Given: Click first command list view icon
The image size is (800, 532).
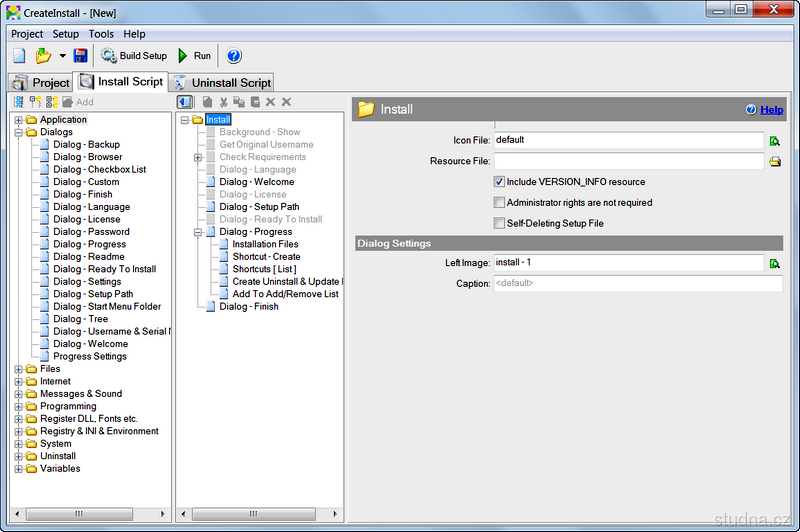Looking at the screenshot, I should 19,102.
